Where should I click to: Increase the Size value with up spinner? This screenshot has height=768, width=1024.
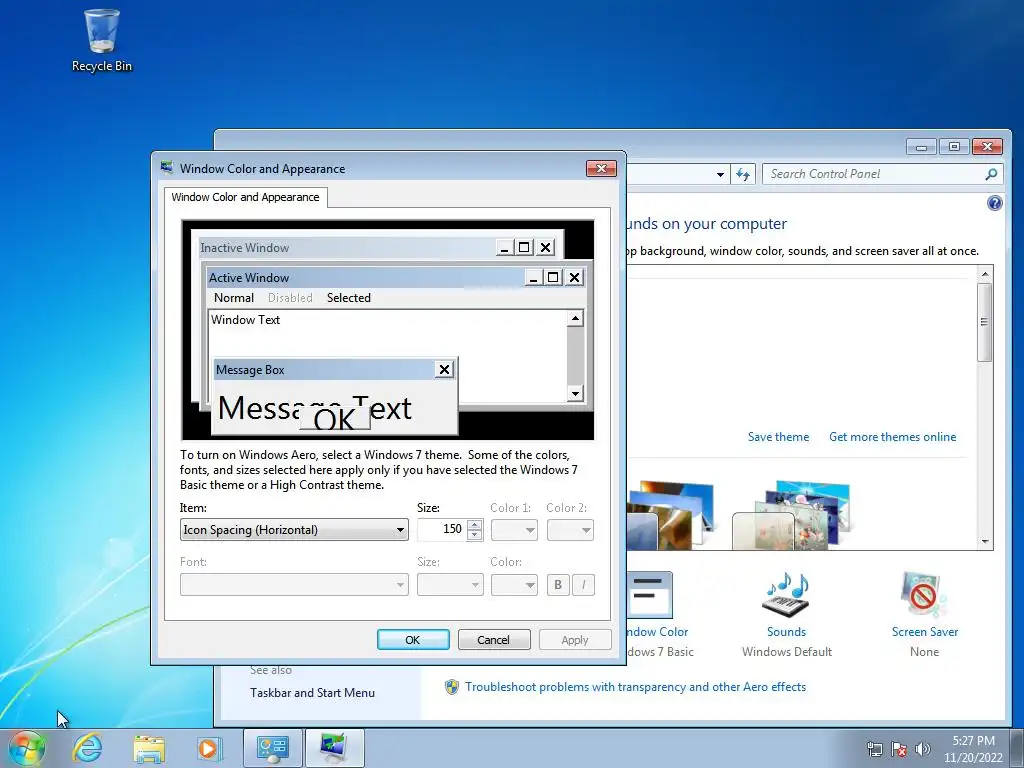tap(475, 524)
